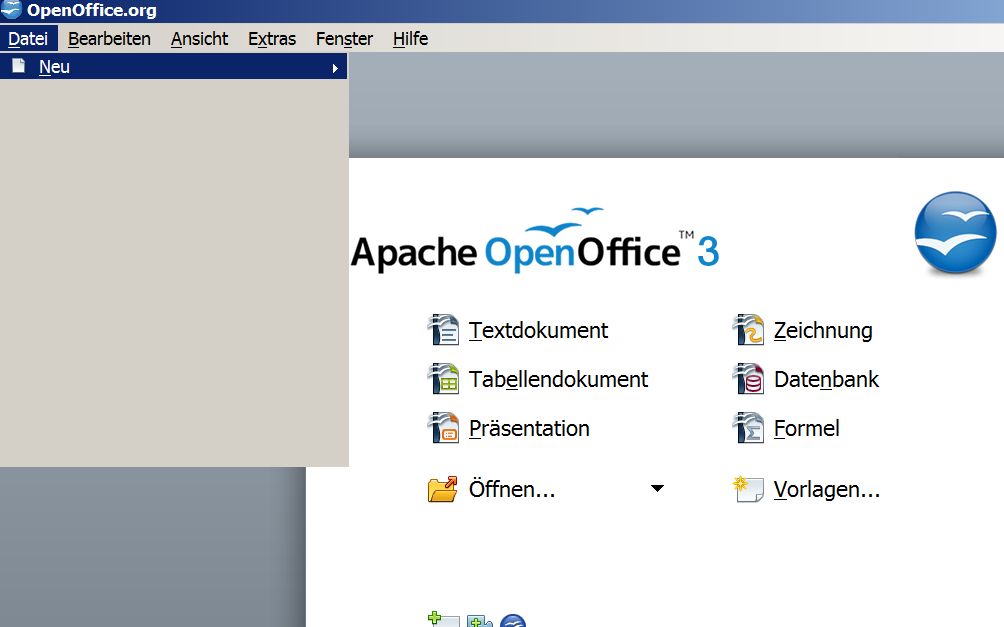Click the Öffnen folder icon
This screenshot has width=1004, height=627.
pyautogui.click(x=443, y=490)
